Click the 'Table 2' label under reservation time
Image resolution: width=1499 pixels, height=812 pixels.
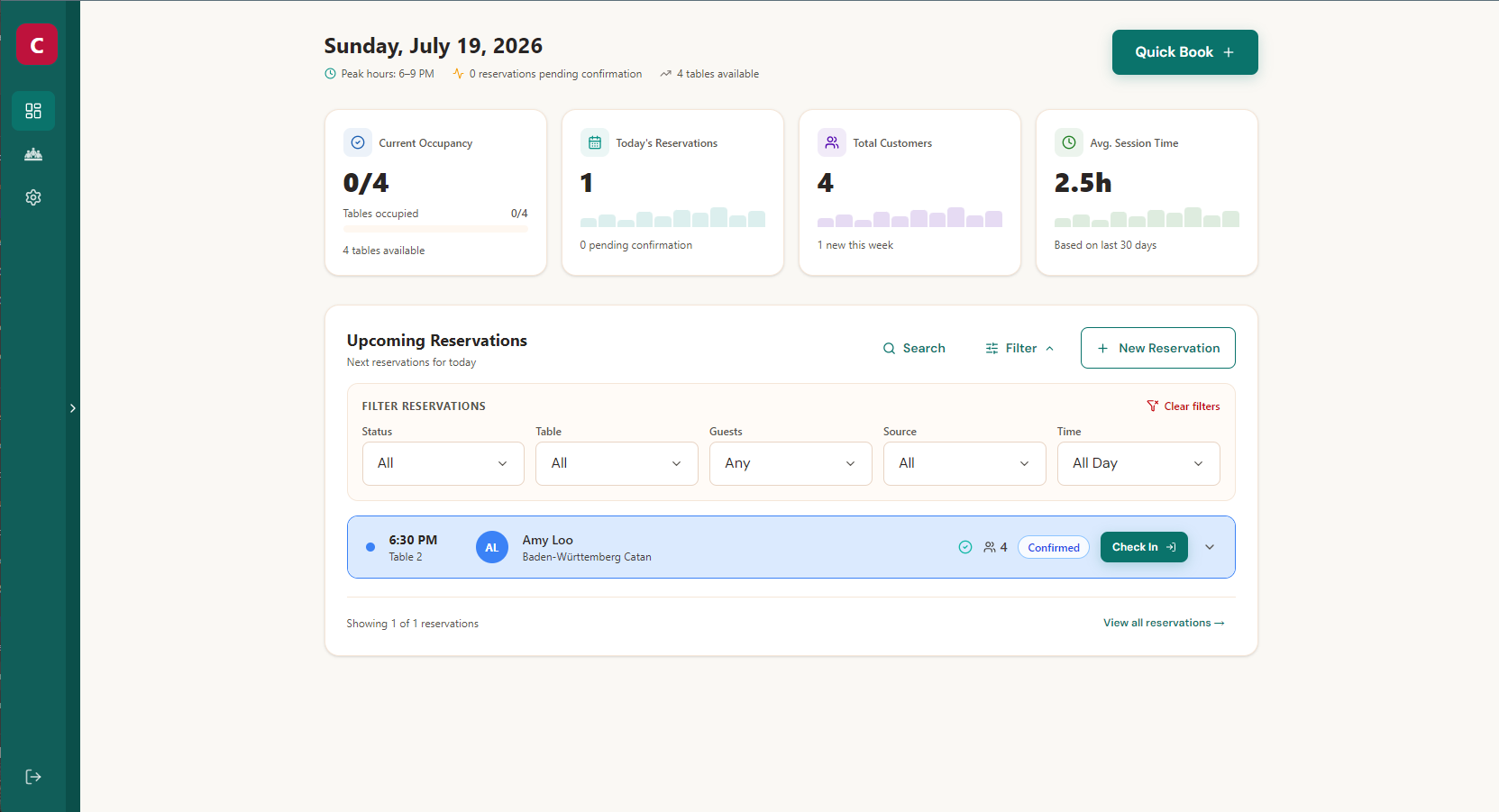[406, 557]
